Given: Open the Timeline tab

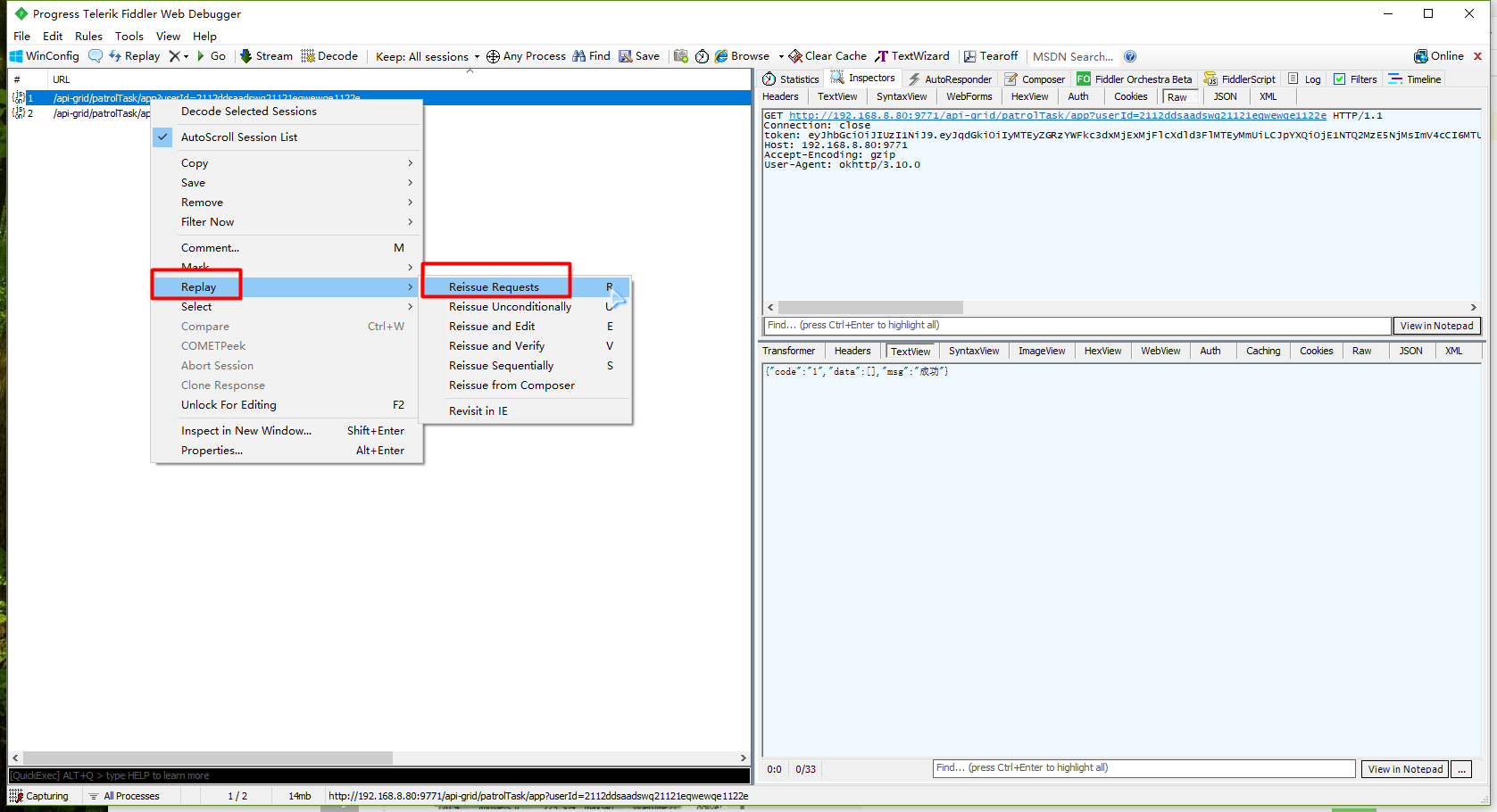Looking at the screenshot, I should tap(1415, 79).
